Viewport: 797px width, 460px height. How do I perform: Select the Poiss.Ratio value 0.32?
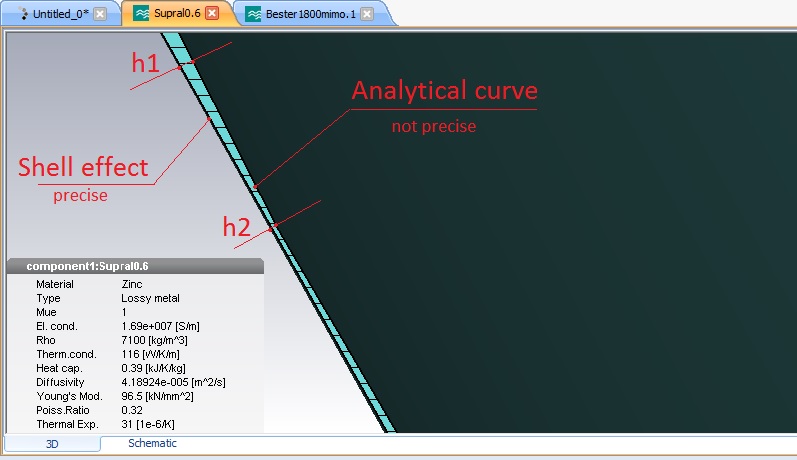point(132,410)
